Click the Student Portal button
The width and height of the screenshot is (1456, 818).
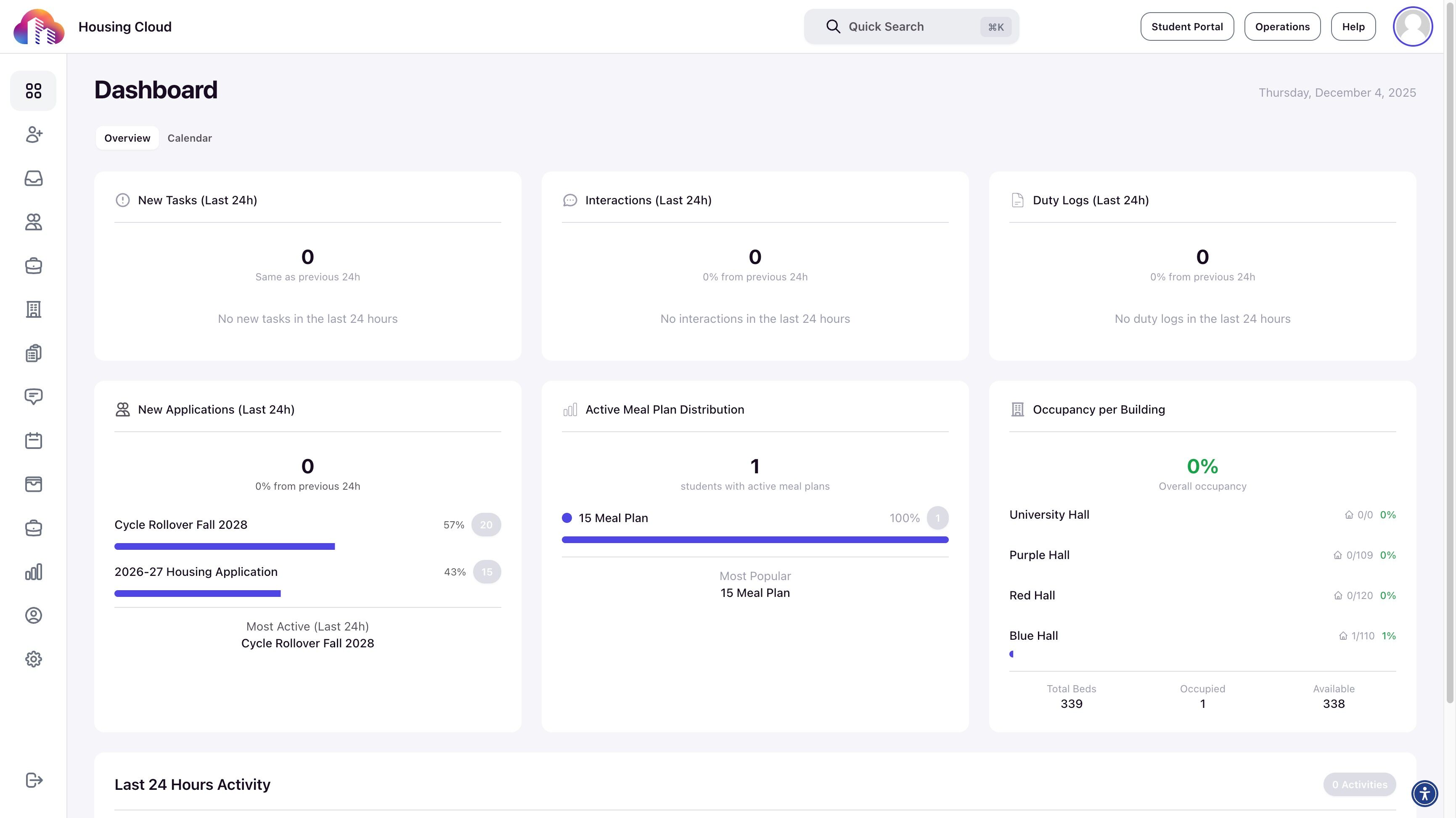point(1187,26)
